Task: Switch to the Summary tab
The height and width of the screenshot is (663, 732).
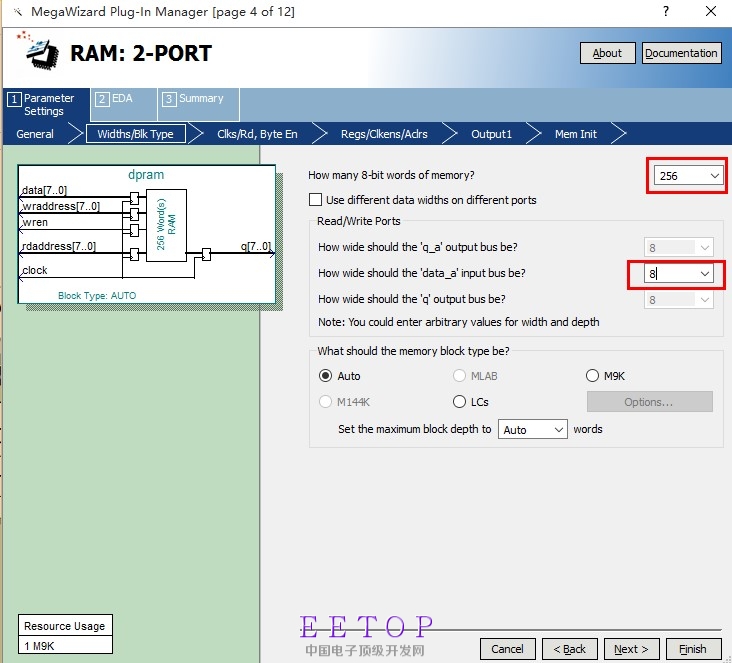Action: (198, 105)
